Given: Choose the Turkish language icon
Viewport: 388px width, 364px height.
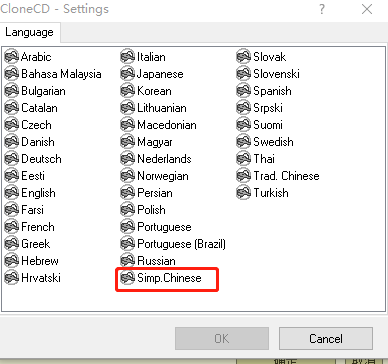Looking at the screenshot, I should pos(243,193).
